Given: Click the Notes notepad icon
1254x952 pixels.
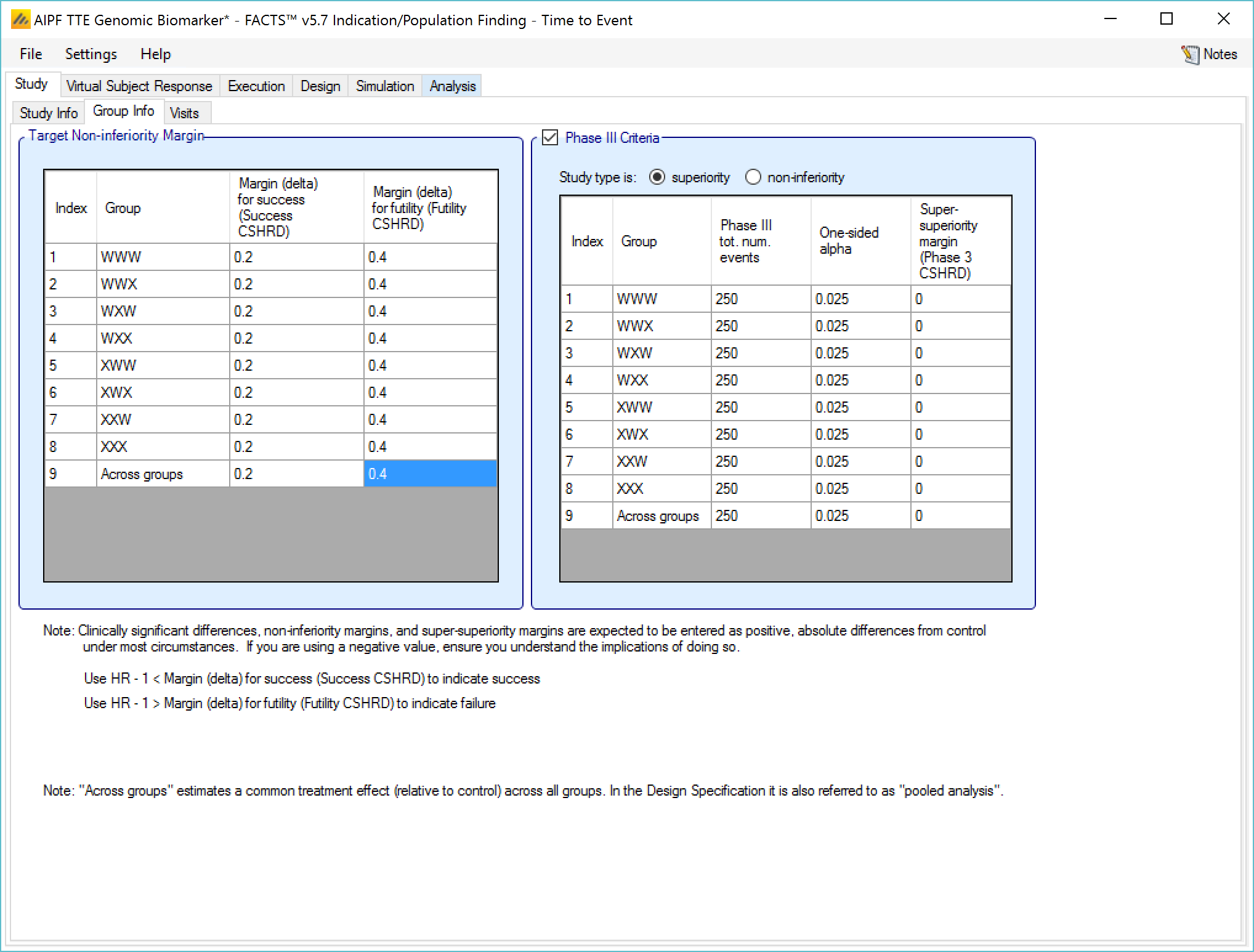Looking at the screenshot, I should point(1190,55).
